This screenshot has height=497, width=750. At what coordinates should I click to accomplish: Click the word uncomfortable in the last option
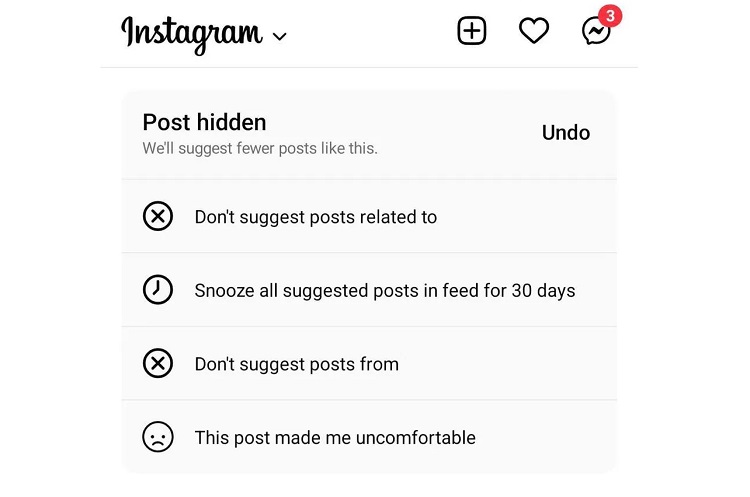pos(416,438)
